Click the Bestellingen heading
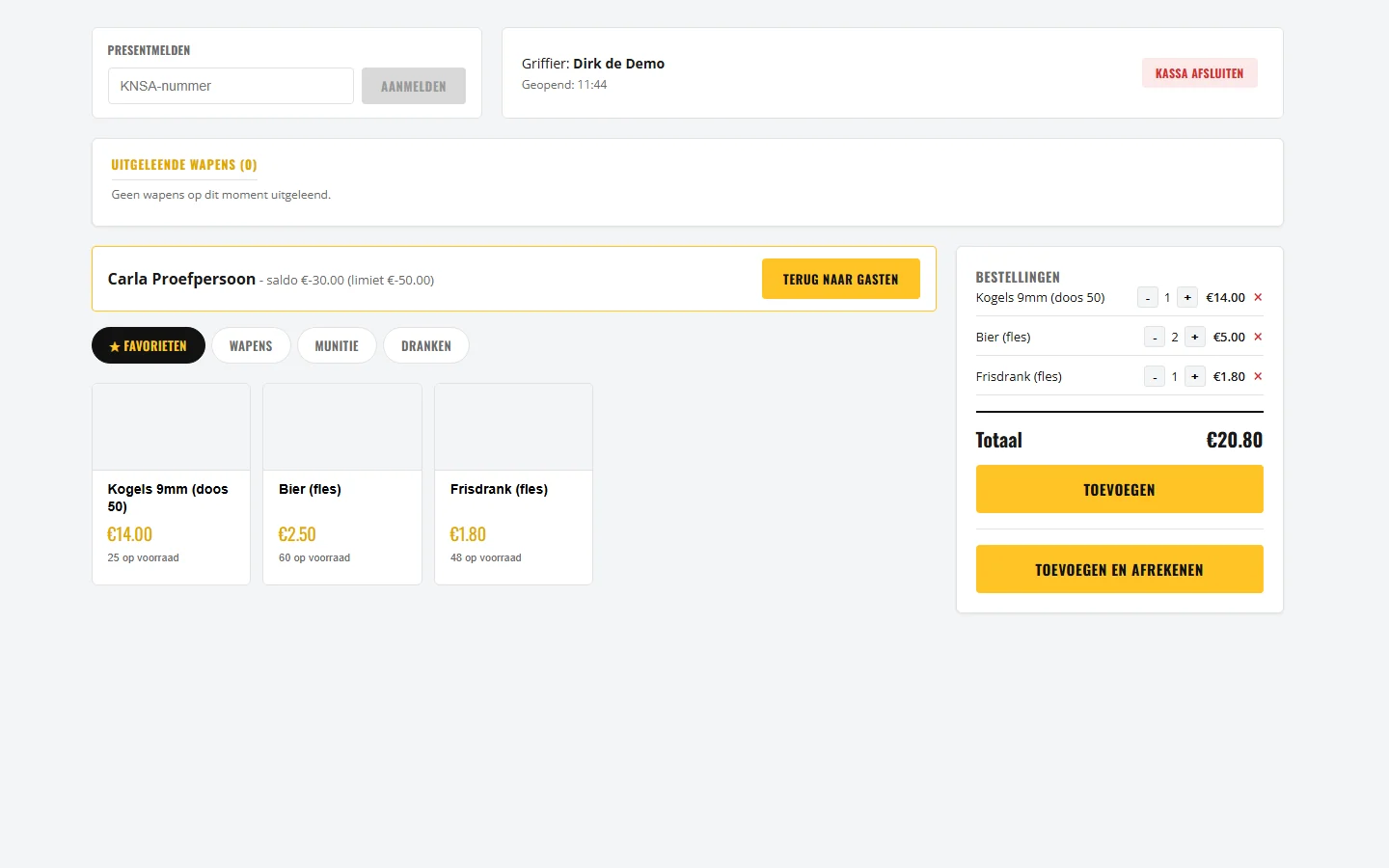The image size is (1389, 868). 1018,277
